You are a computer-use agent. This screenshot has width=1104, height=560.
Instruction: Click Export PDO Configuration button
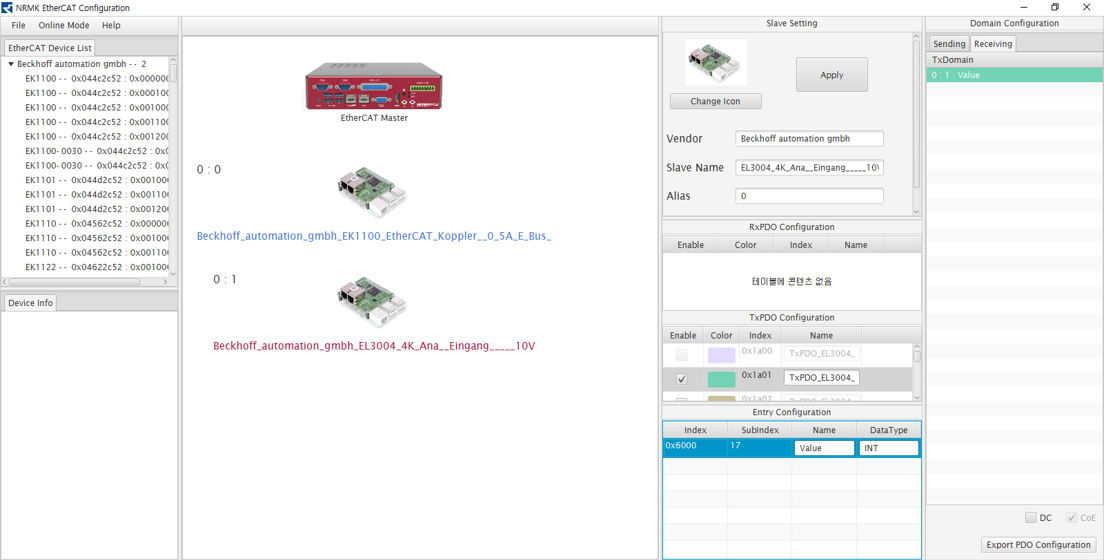click(x=1038, y=545)
